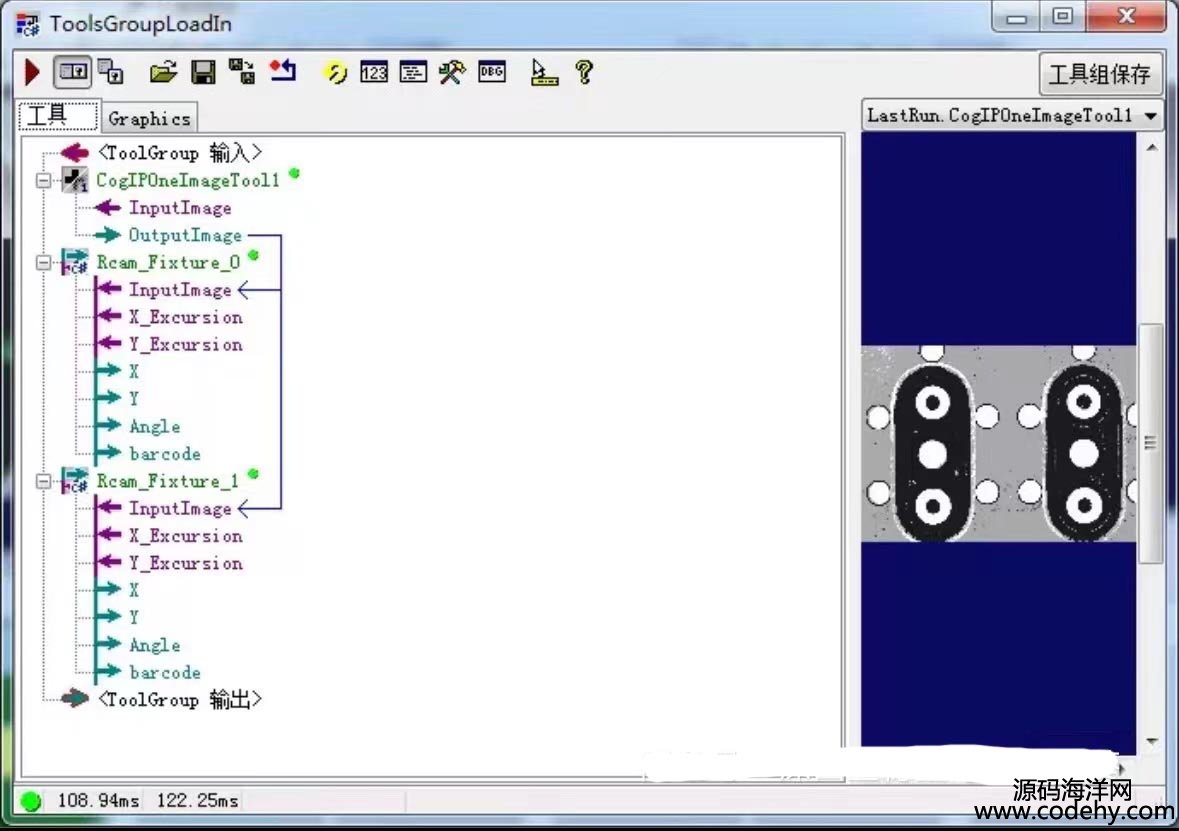The height and width of the screenshot is (831, 1179).
Task: Click the green run status dot of Rcam_Fixture_1
Action: click(x=253, y=475)
